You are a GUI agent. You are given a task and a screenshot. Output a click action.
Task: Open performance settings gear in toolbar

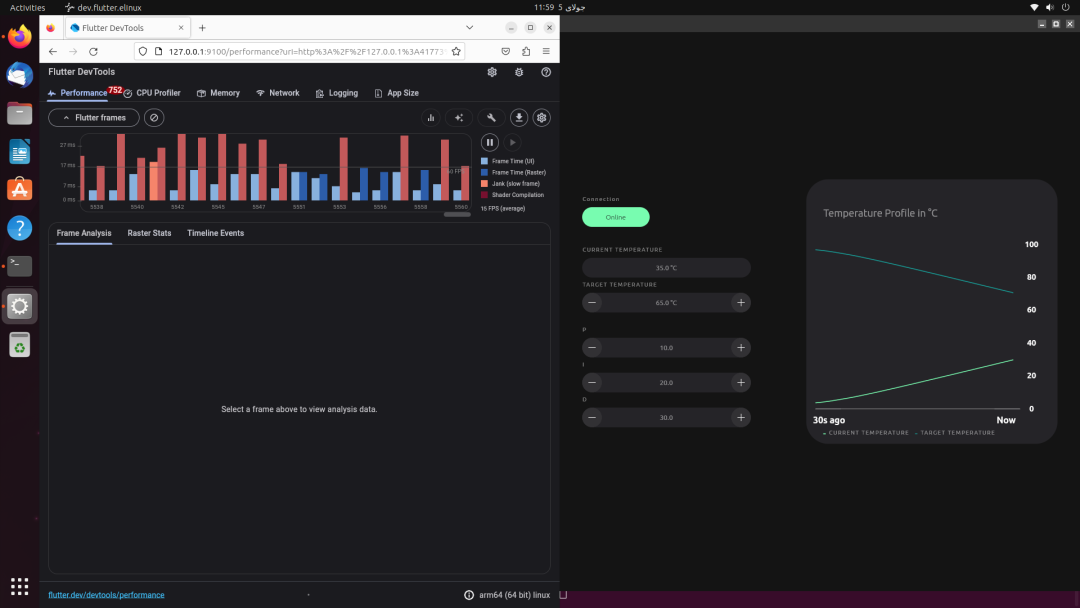[542, 118]
